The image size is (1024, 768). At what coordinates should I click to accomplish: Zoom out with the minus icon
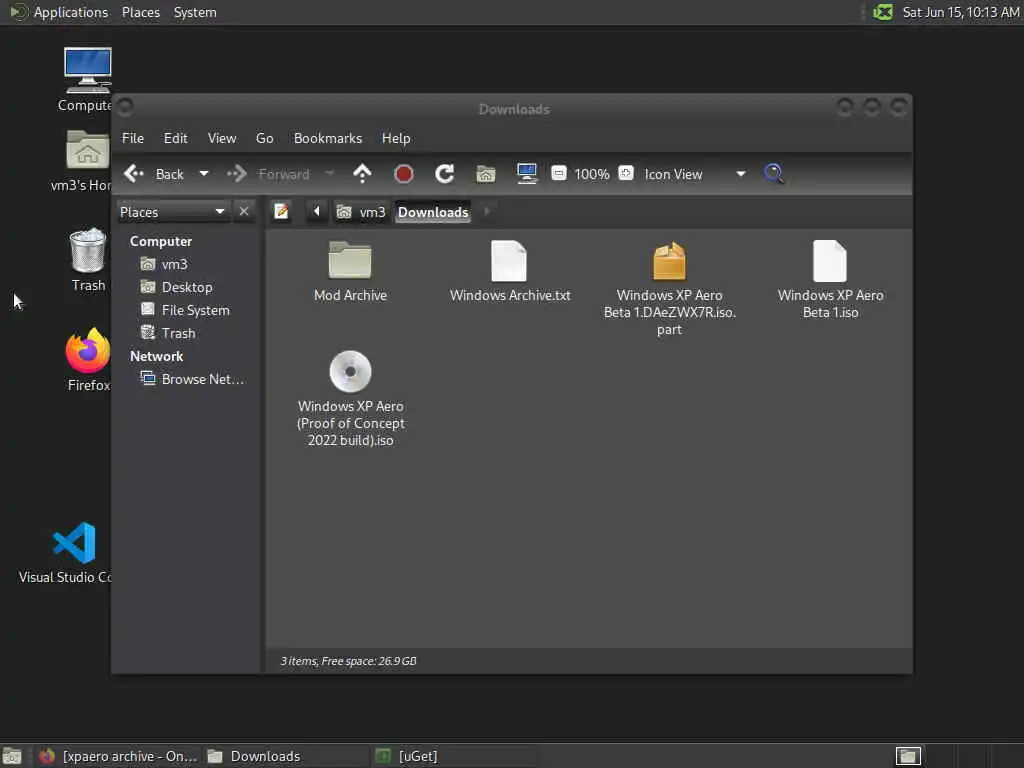click(558, 174)
